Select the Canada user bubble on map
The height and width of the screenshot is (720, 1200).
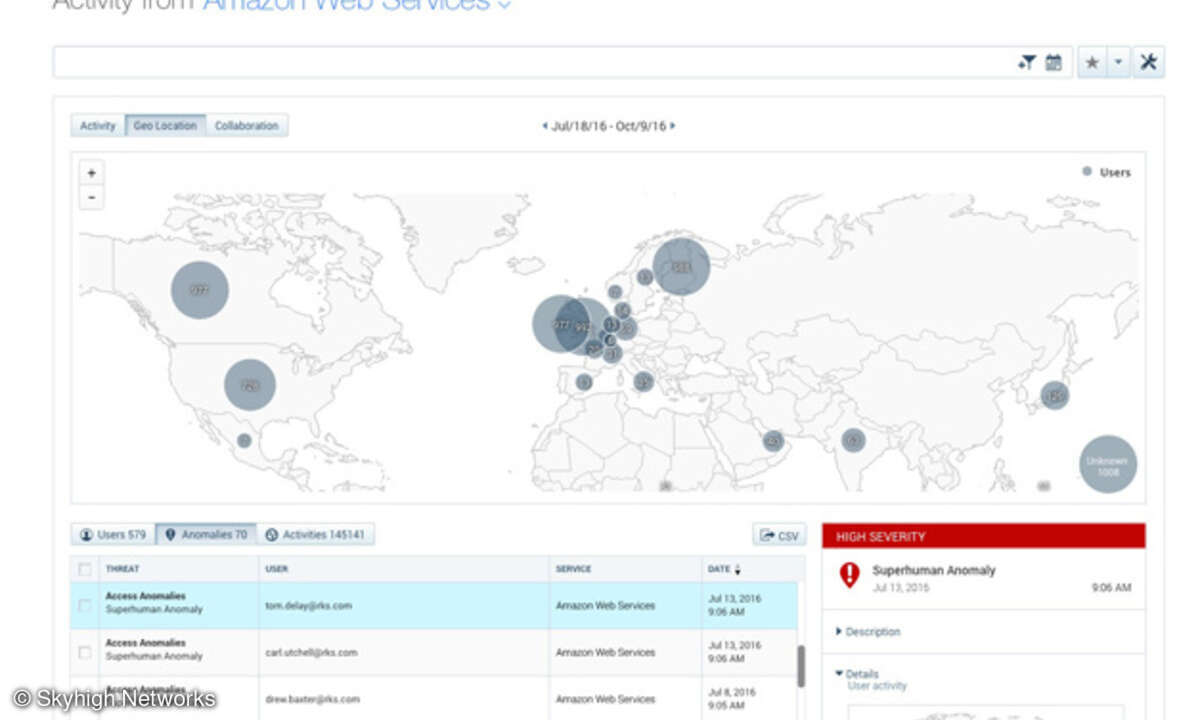[x=200, y=290]
